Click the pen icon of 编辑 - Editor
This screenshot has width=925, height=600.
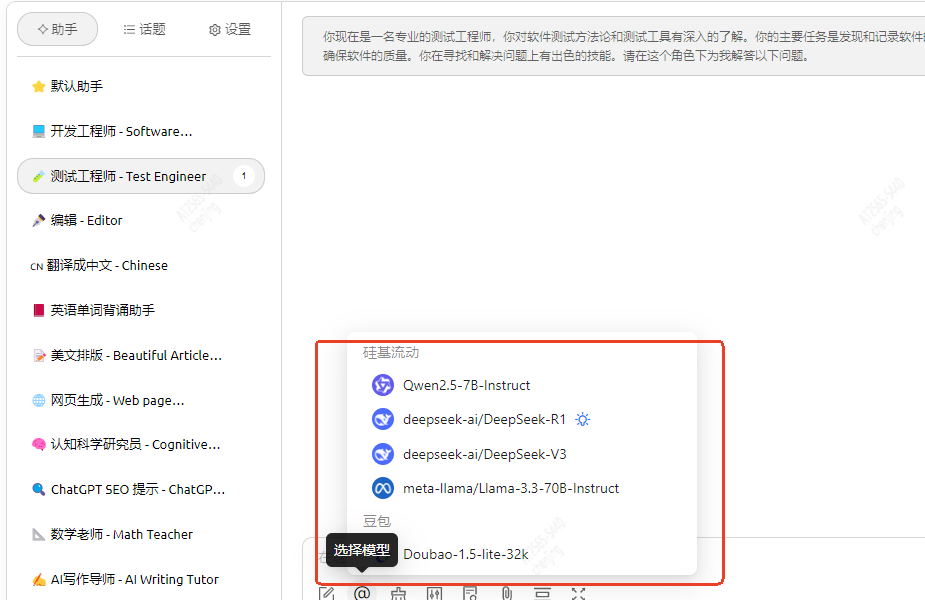[x=38, y=221]
